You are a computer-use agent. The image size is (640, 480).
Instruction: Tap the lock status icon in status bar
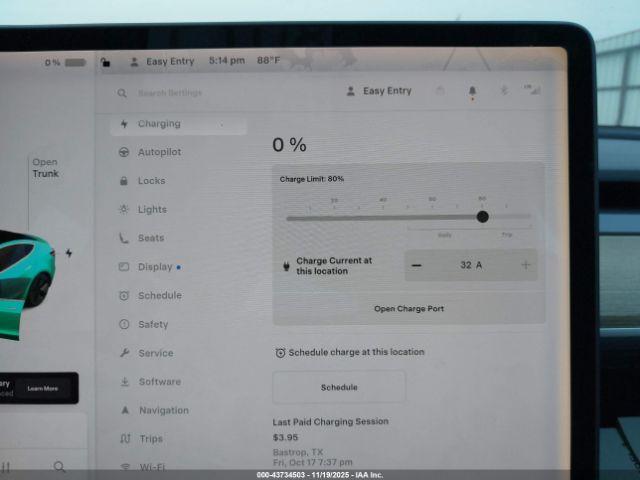click(x=105, y=62)
